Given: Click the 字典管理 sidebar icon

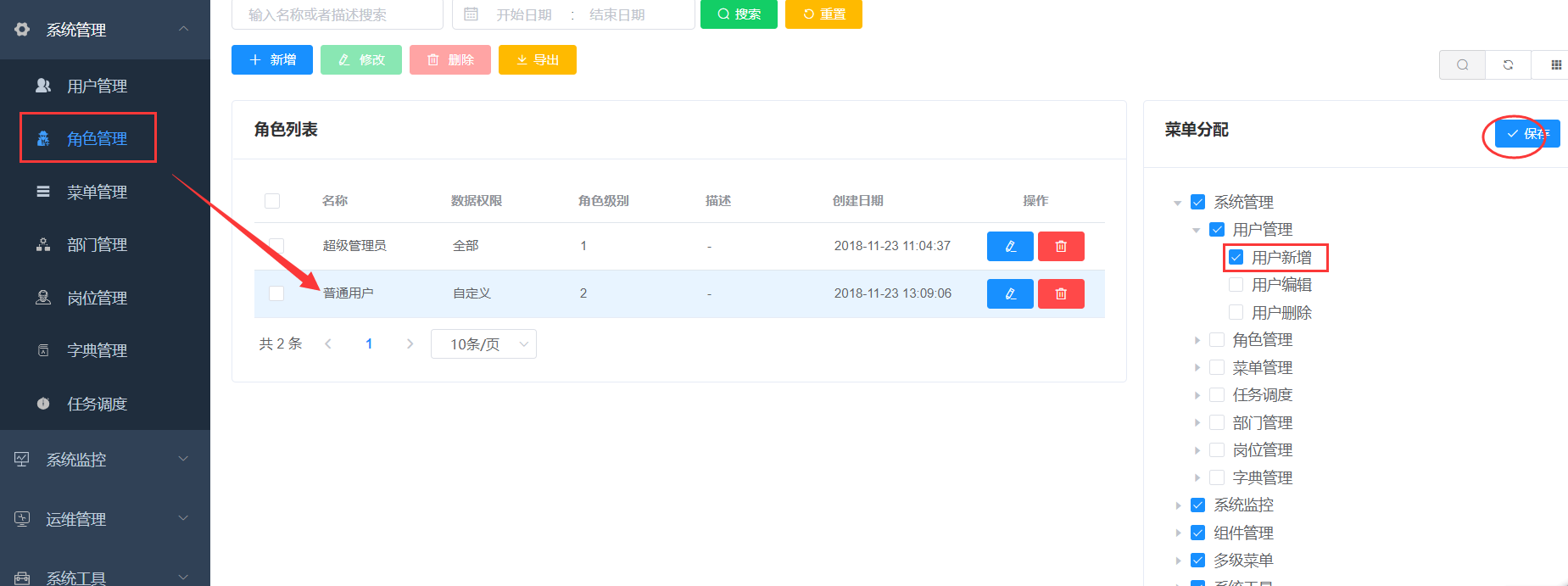Looking at the screenshot, I should [x=43, y=350].
